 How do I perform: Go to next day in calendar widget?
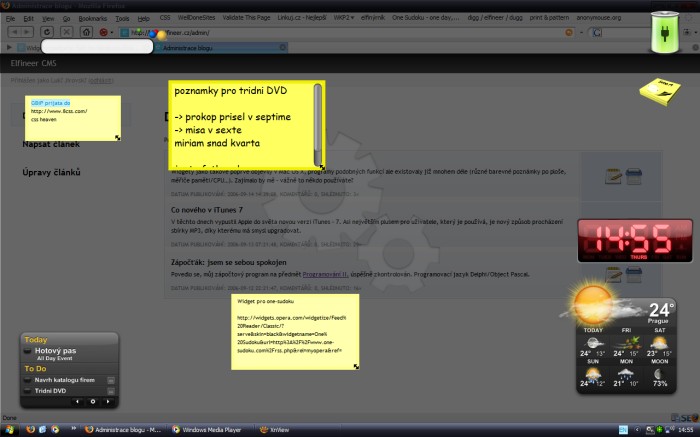pos(108,402)
